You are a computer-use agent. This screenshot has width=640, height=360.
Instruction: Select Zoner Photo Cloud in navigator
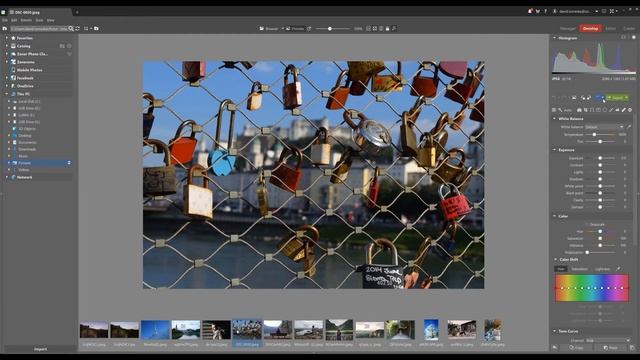(32, 54)
